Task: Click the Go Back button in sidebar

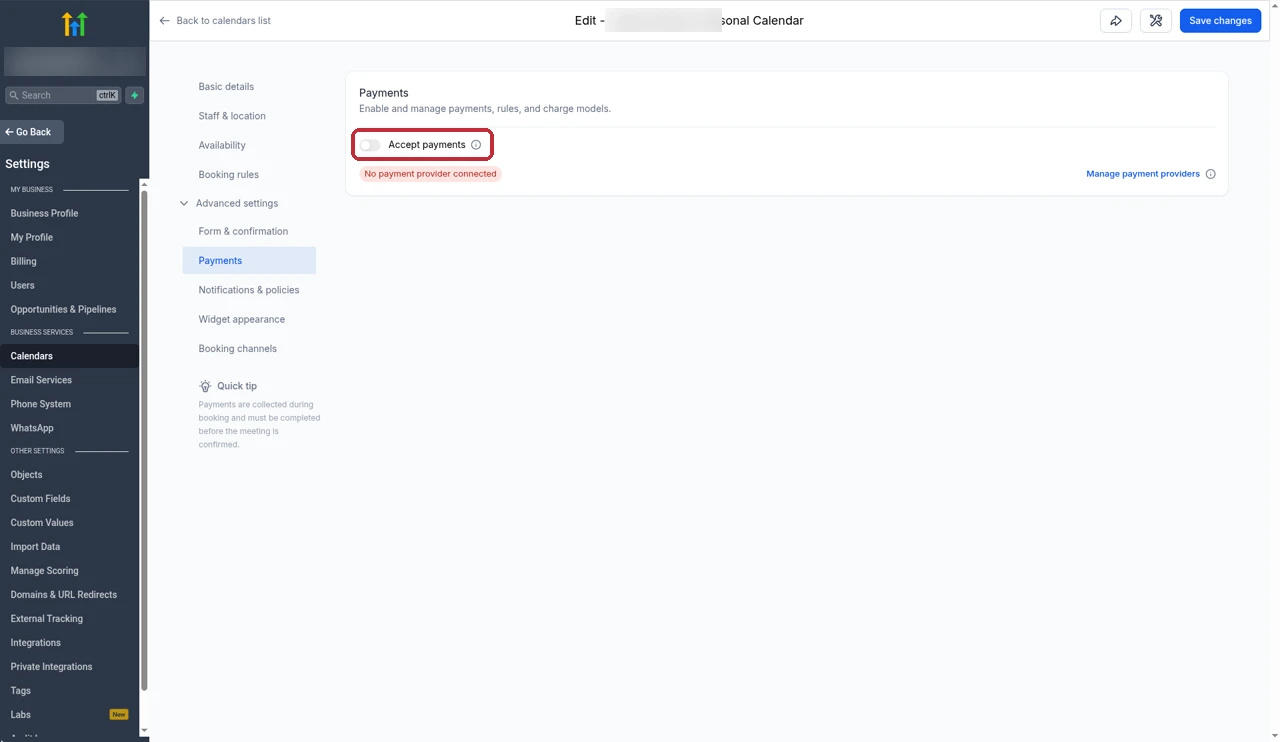Action: point(32,132)
